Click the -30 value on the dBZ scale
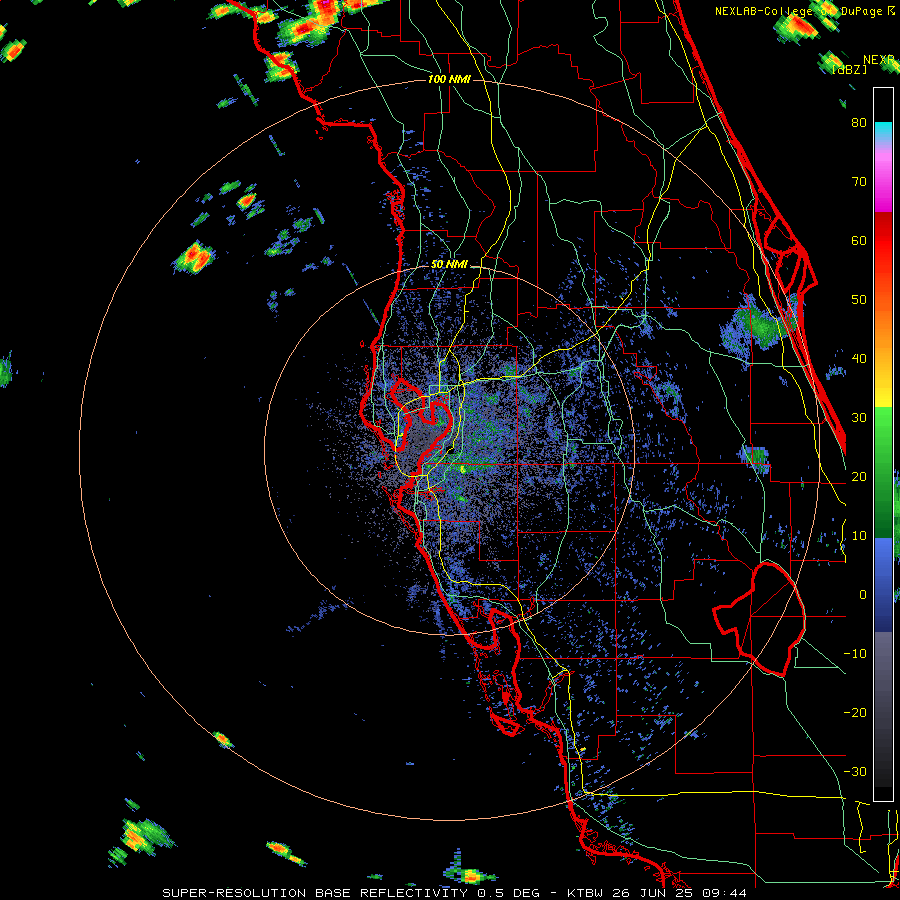Image resolution: width=900 pixels, height=900 pixels. [855, 772]
